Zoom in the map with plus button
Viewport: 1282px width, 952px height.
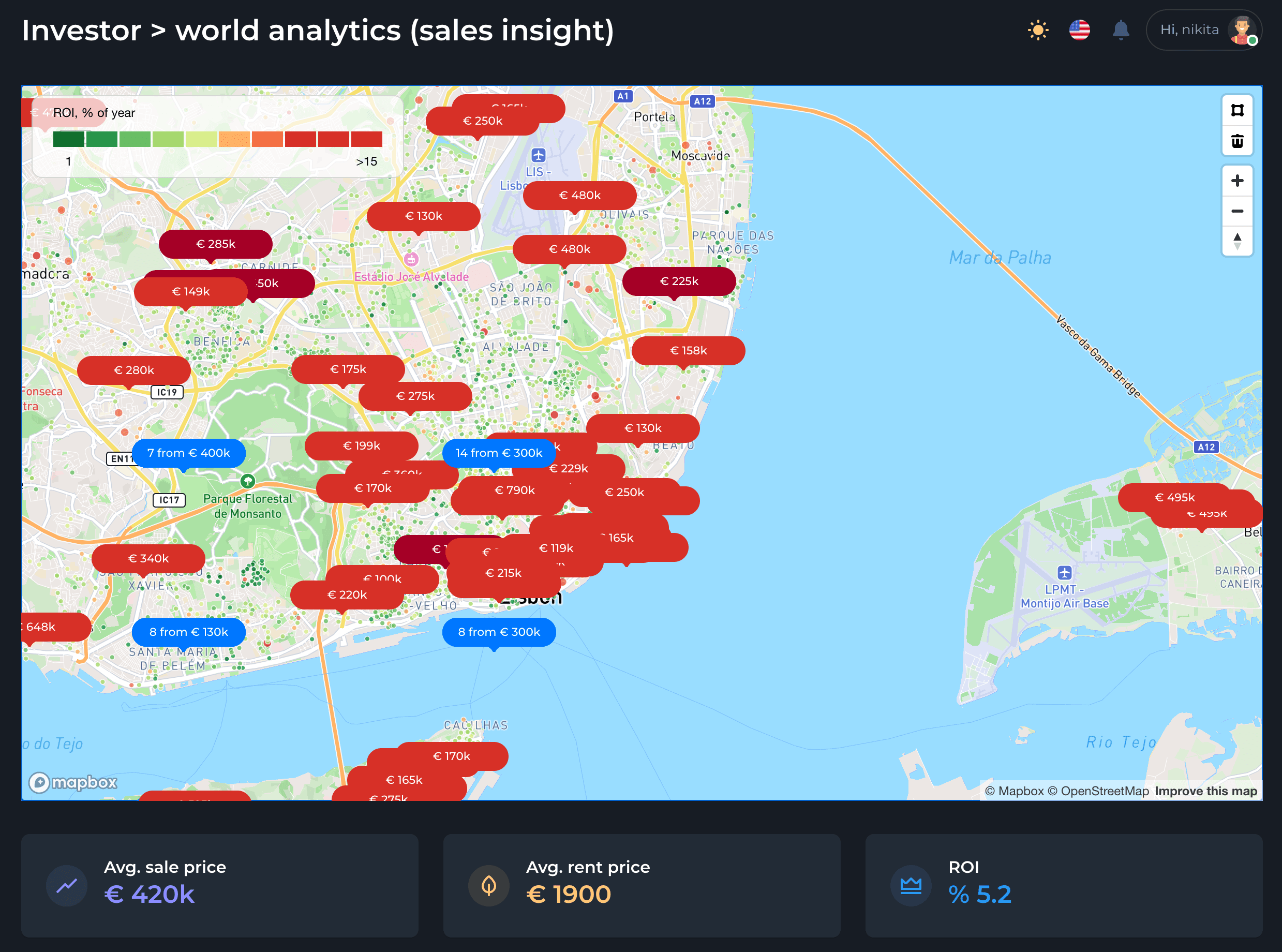[1237, 181]
